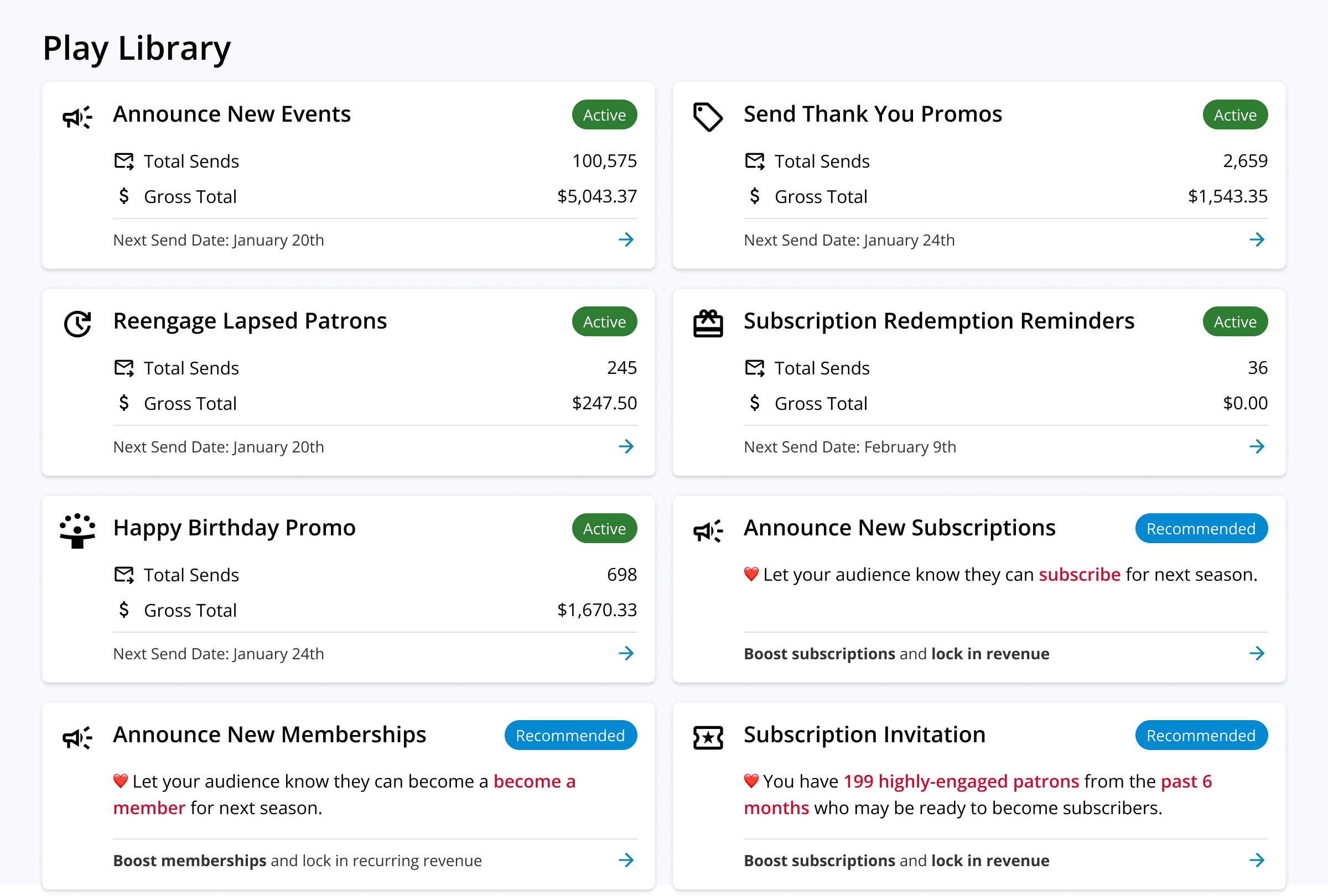This screenshot has width=1328, height=896.
Task: Click the '199 highly-engaged patrons' text
Action: (961, 780)
